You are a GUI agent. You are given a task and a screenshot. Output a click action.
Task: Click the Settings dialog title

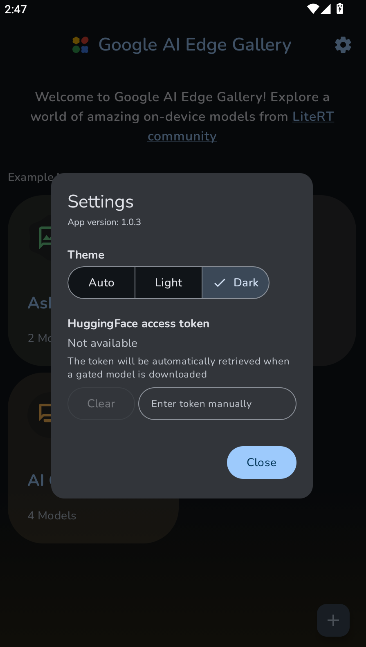click(x=101, y=202)
